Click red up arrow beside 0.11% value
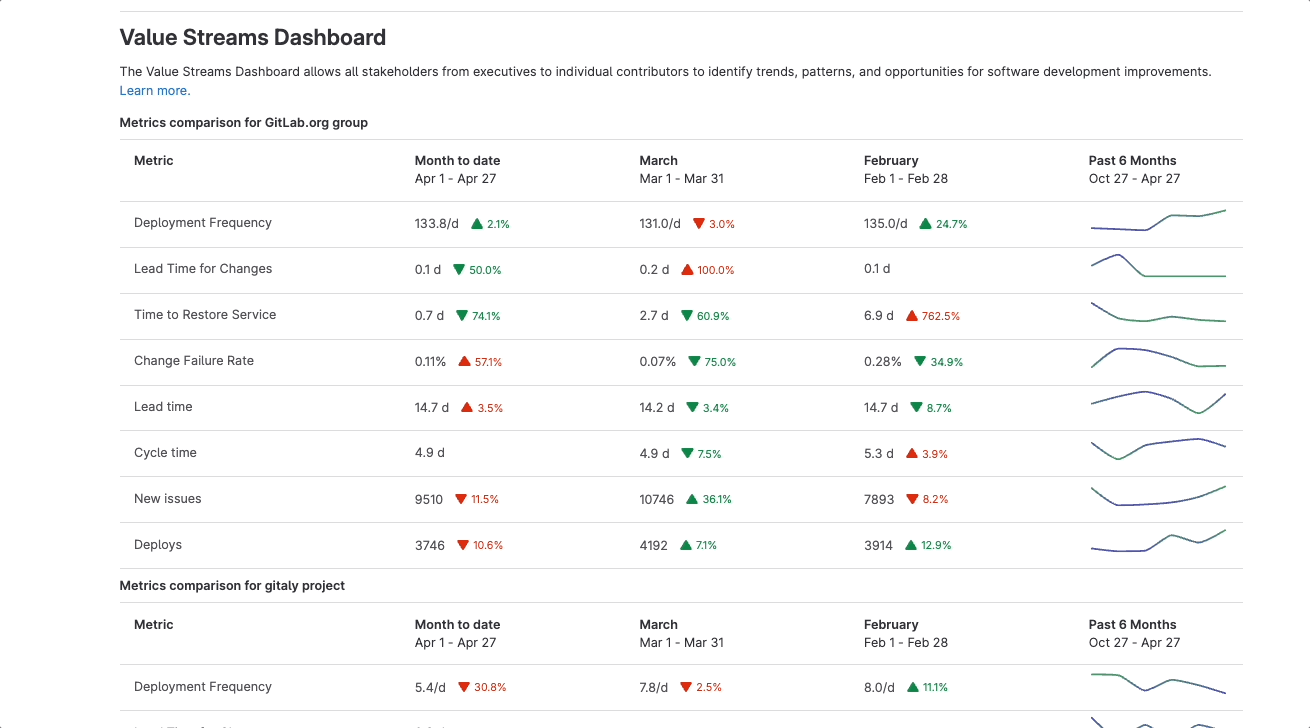This screenshot has height=728, width=1310. click(464, 362)
